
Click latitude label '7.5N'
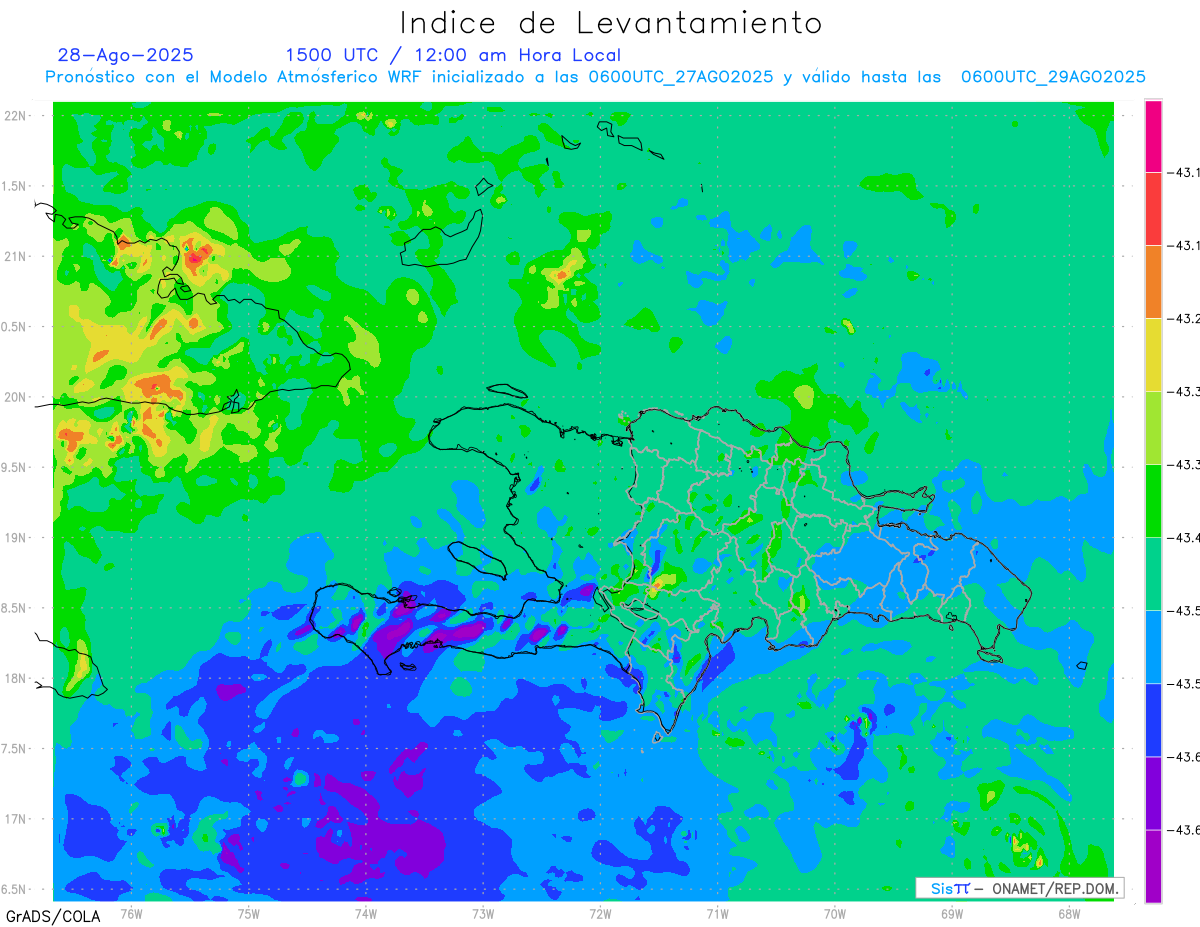click(x=14, y=749)
